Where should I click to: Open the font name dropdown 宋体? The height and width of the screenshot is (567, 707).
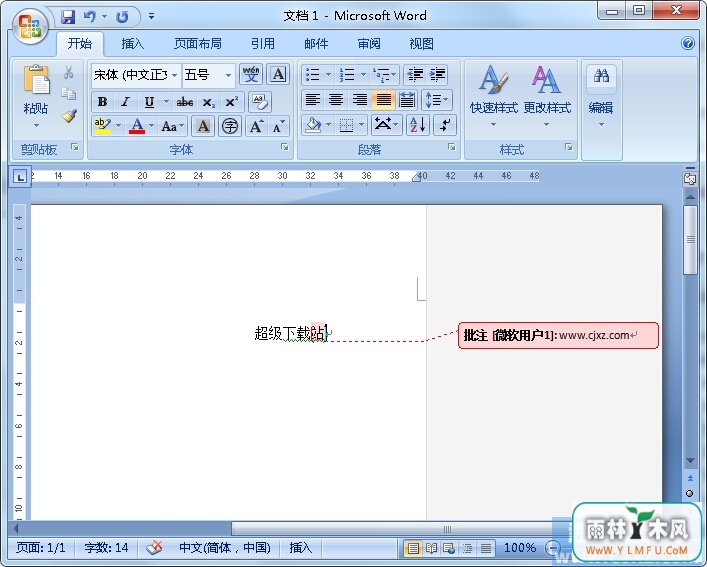coord(174,75)
